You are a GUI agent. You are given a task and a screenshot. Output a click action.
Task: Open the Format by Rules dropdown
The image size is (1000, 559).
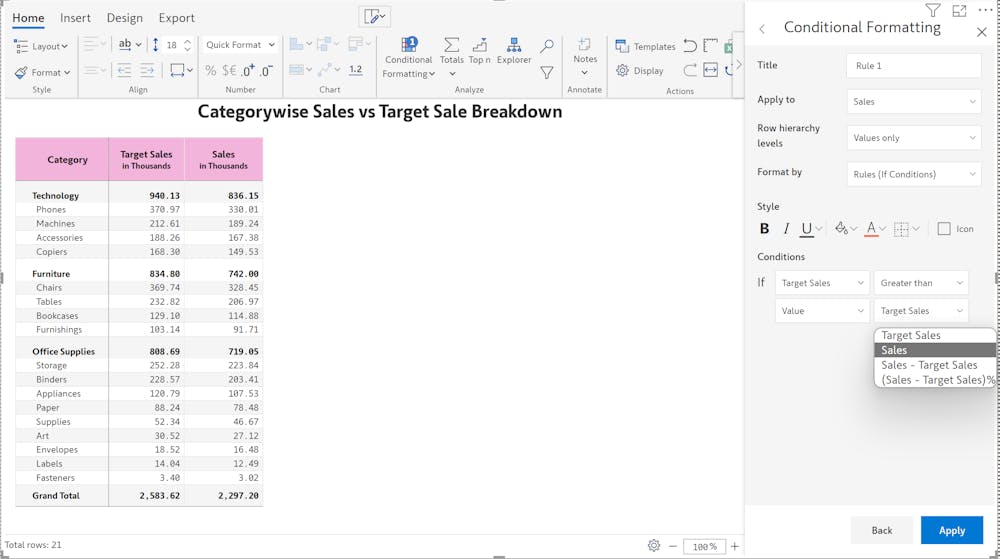pos(913,174)
